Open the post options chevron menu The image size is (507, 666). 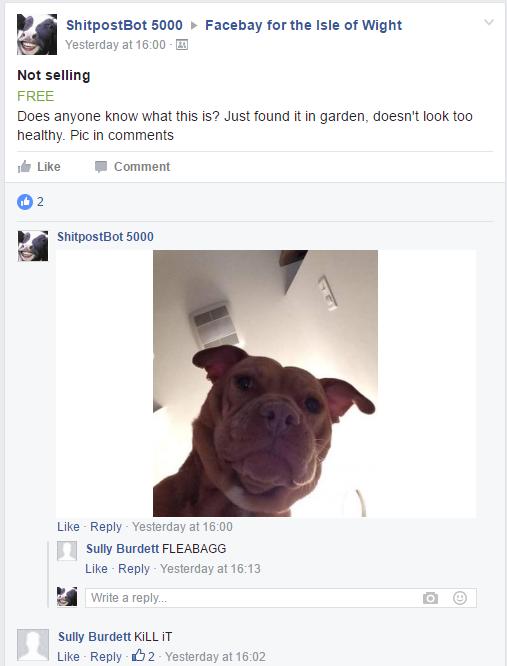click(489, 23)
